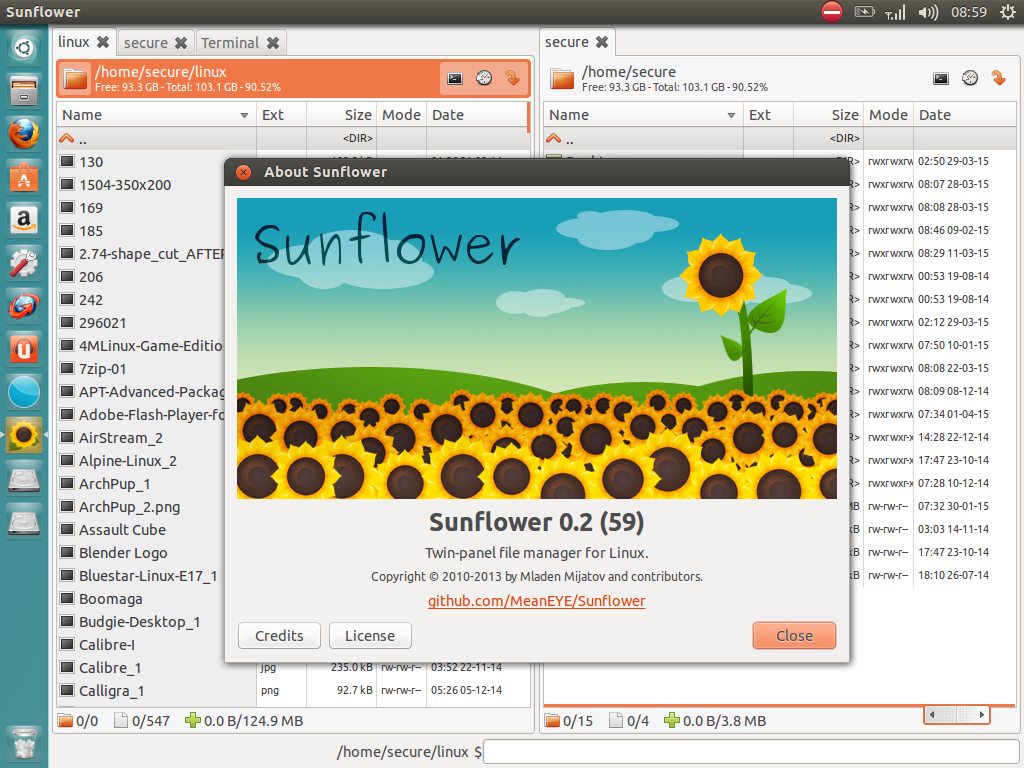The image size is (1024, 768).
Task: Click history clock icon in left panel
Action: 484,78
